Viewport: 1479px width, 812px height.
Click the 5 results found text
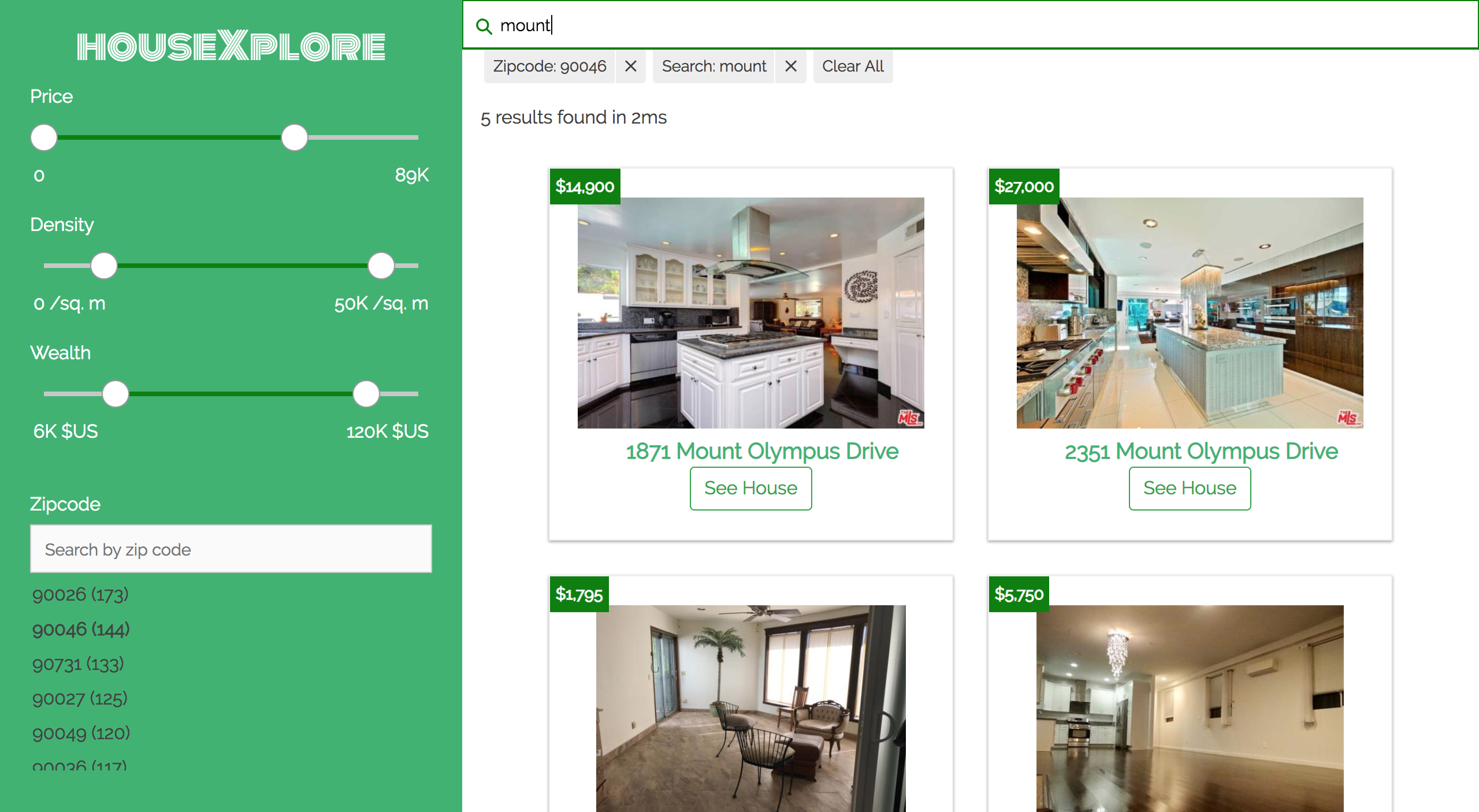coord(573,117)
